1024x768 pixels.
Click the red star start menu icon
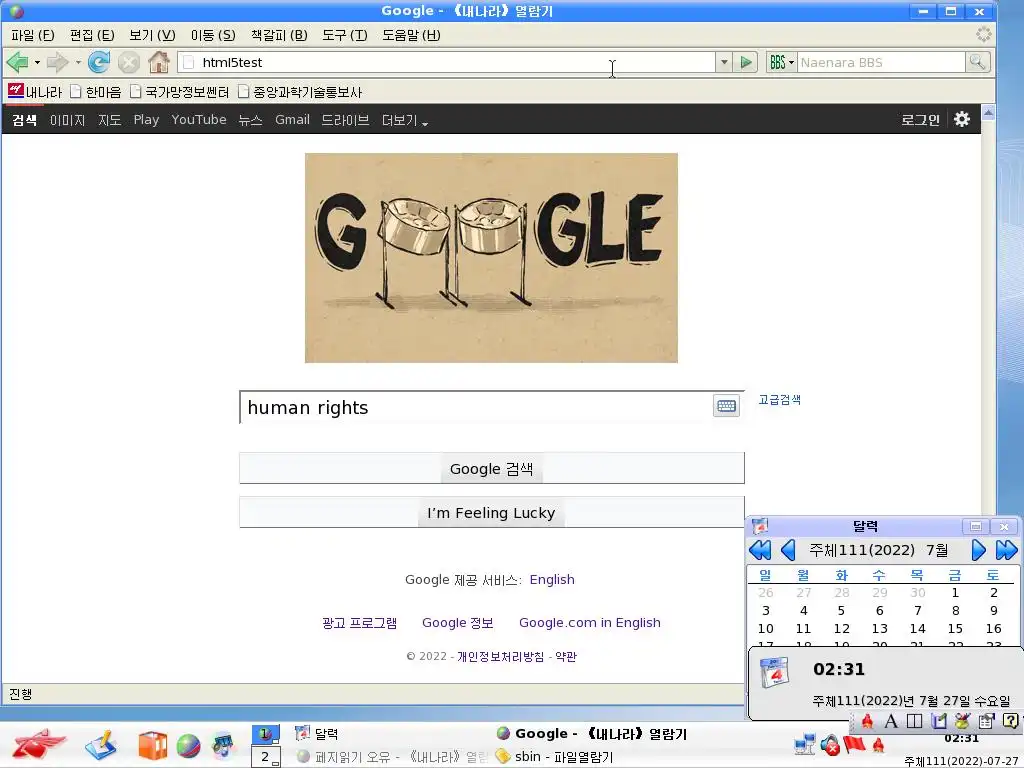coord(38,744)
